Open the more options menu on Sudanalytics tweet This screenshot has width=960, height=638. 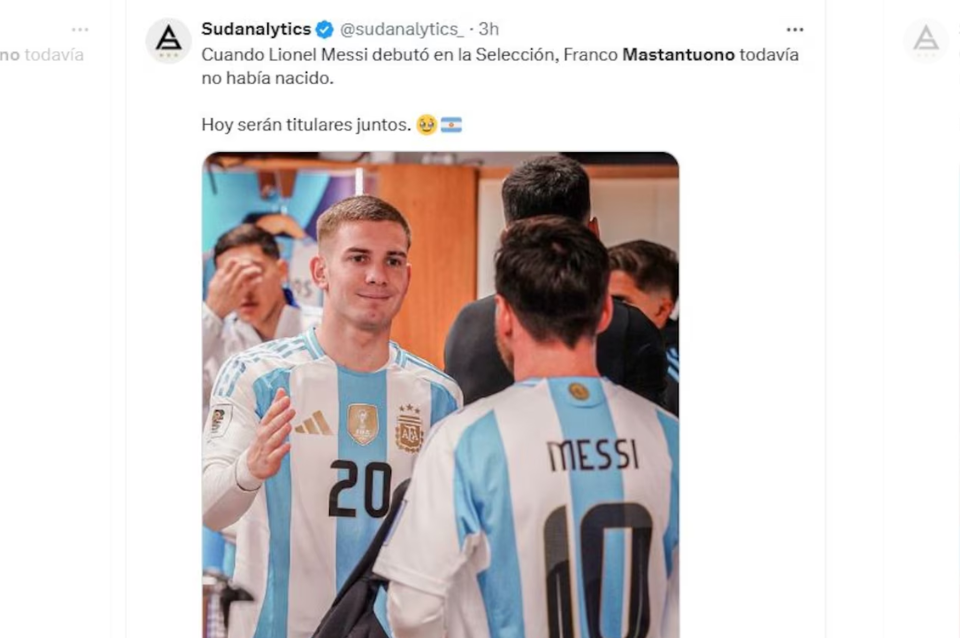pos(795,29)
